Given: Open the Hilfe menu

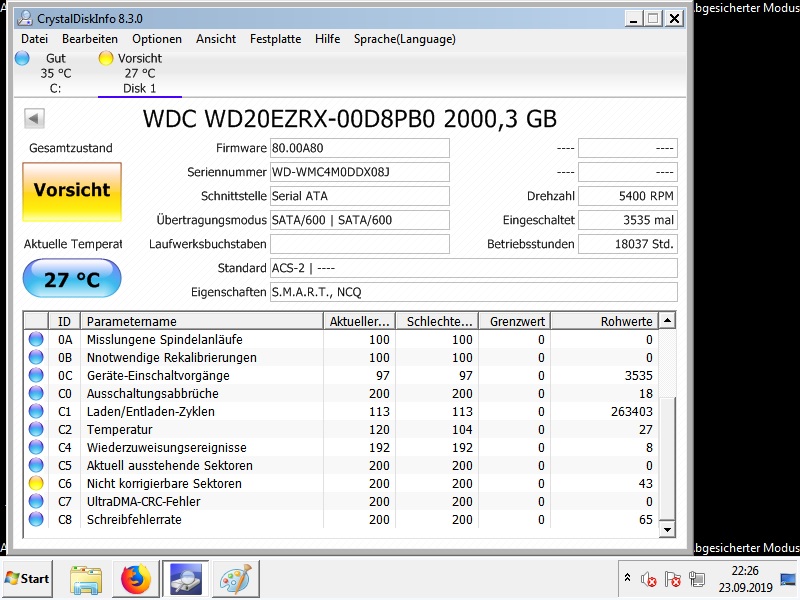Looking at the screenshot, I should pos(328,39).
